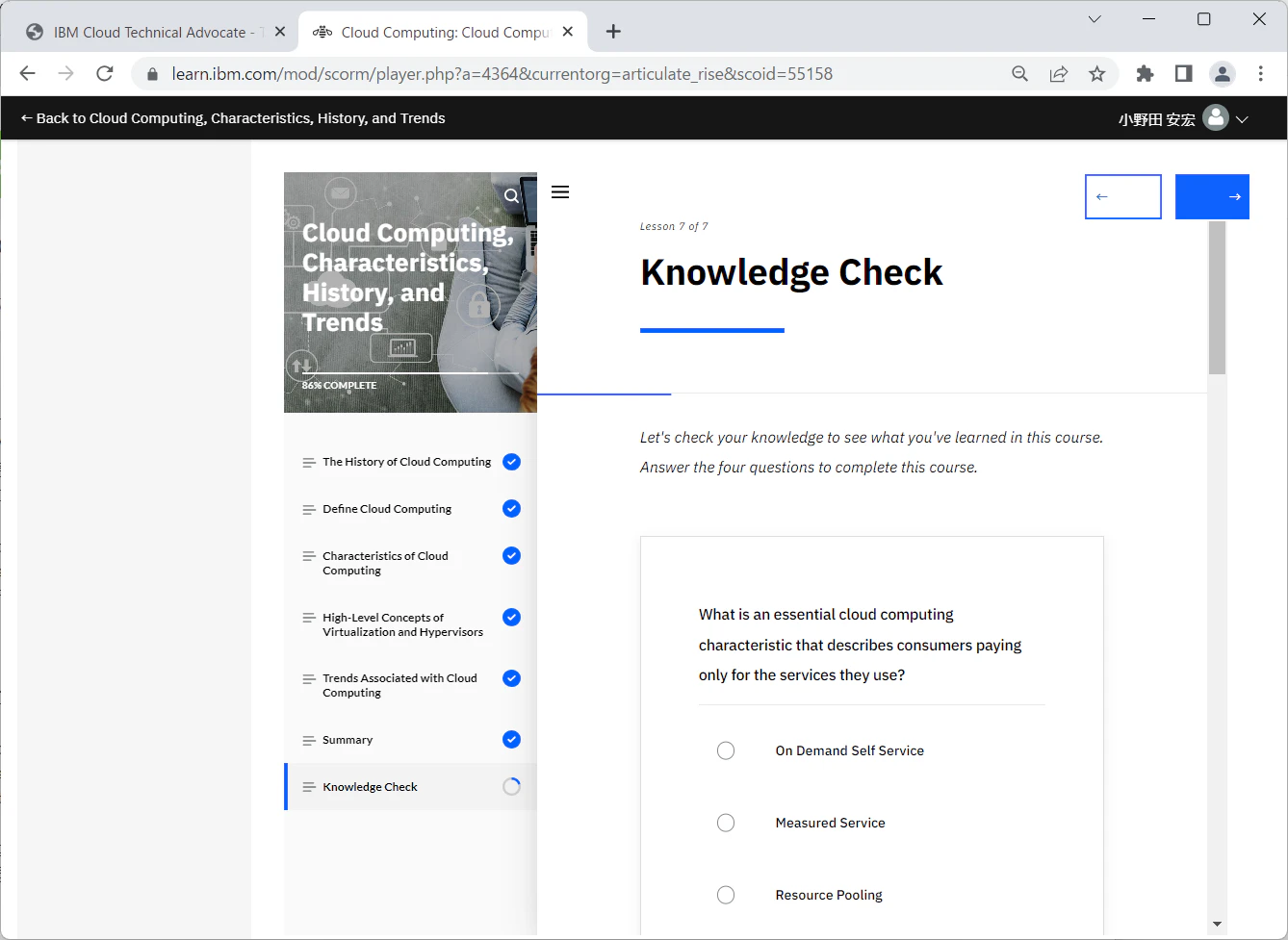This screenshot has width=1288, height=940.
Task: Switch to IBM Cloud Technical Advocate tab
Action: [152, 32]
